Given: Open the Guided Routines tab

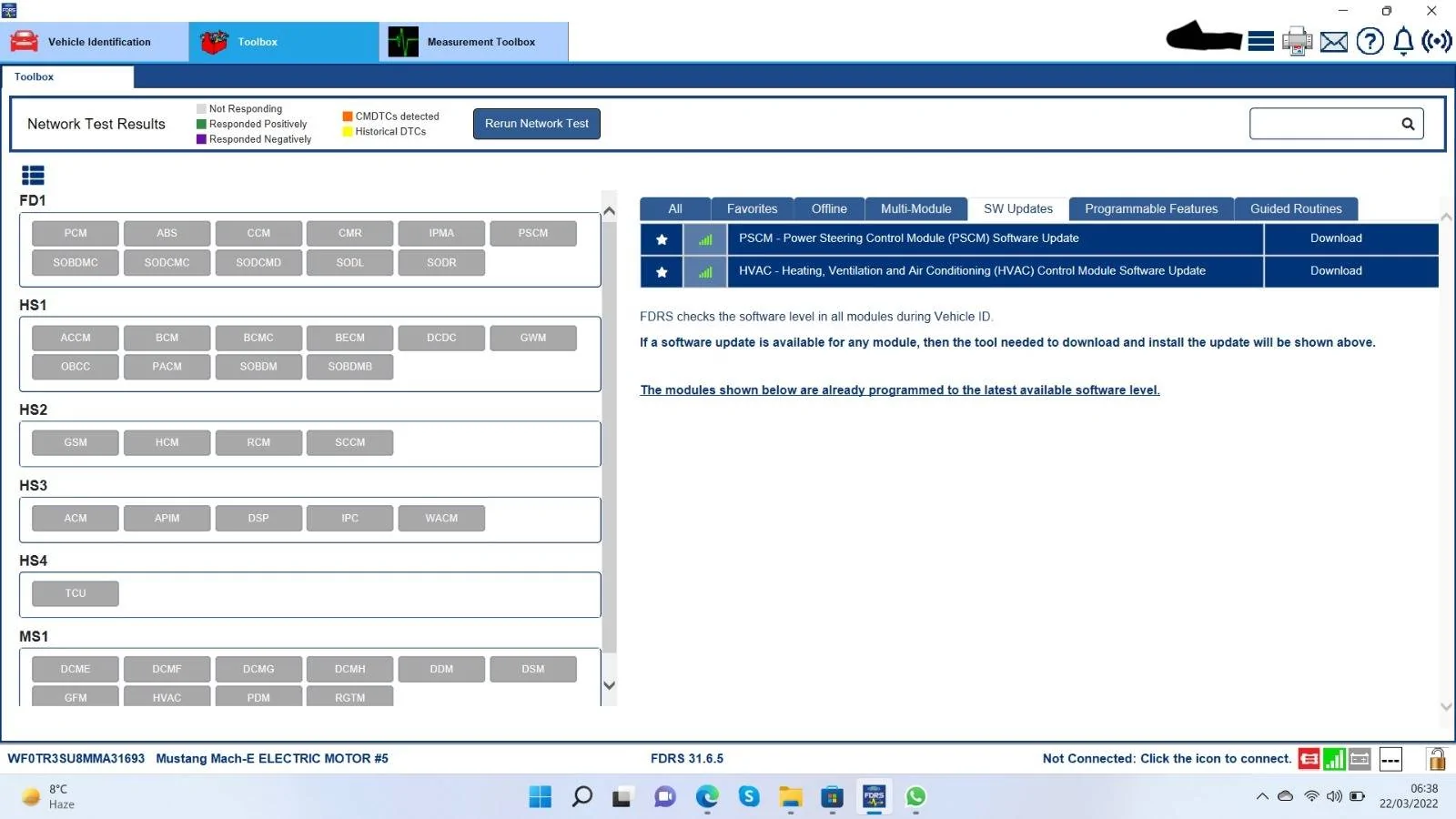Looking at the screenshot, I should tap(1296, 209).
